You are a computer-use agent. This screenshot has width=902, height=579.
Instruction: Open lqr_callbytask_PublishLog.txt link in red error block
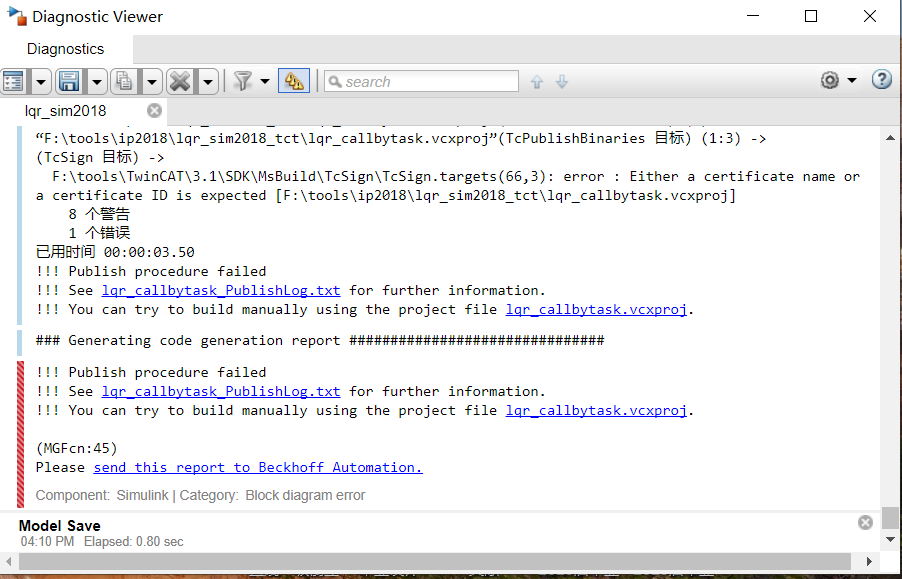[221, 392]
